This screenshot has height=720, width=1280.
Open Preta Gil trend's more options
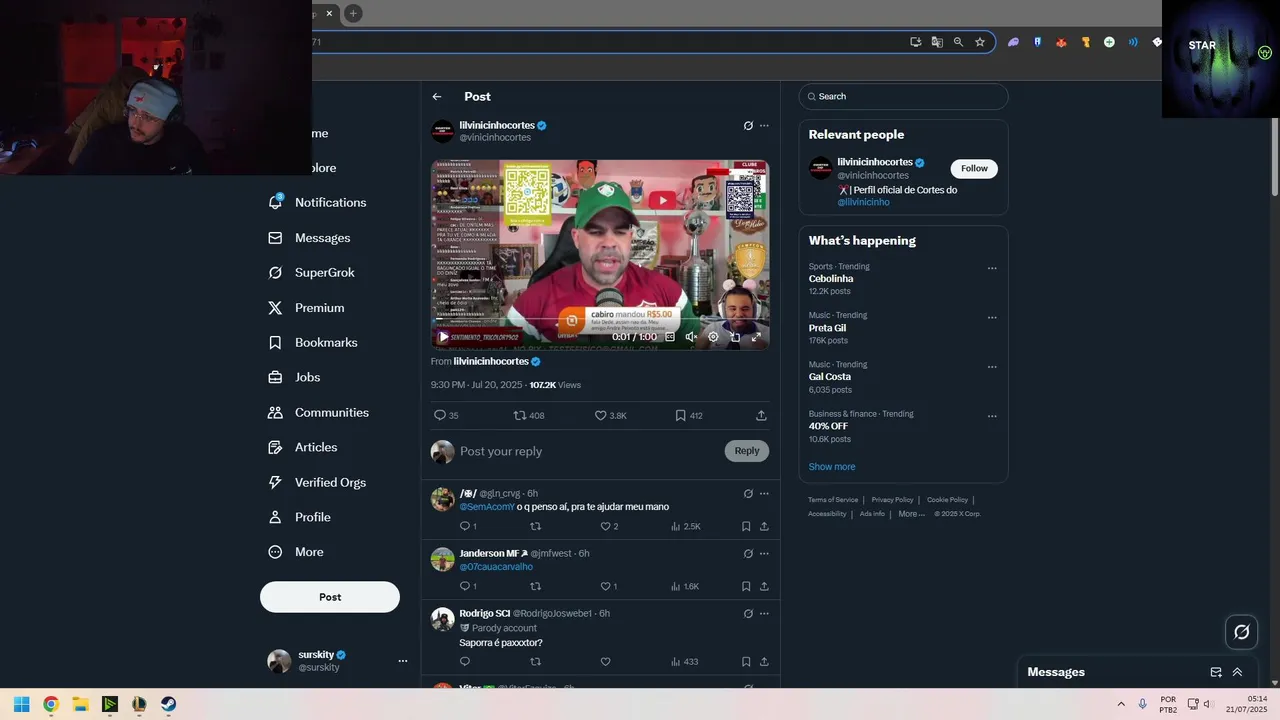point(992,318)
